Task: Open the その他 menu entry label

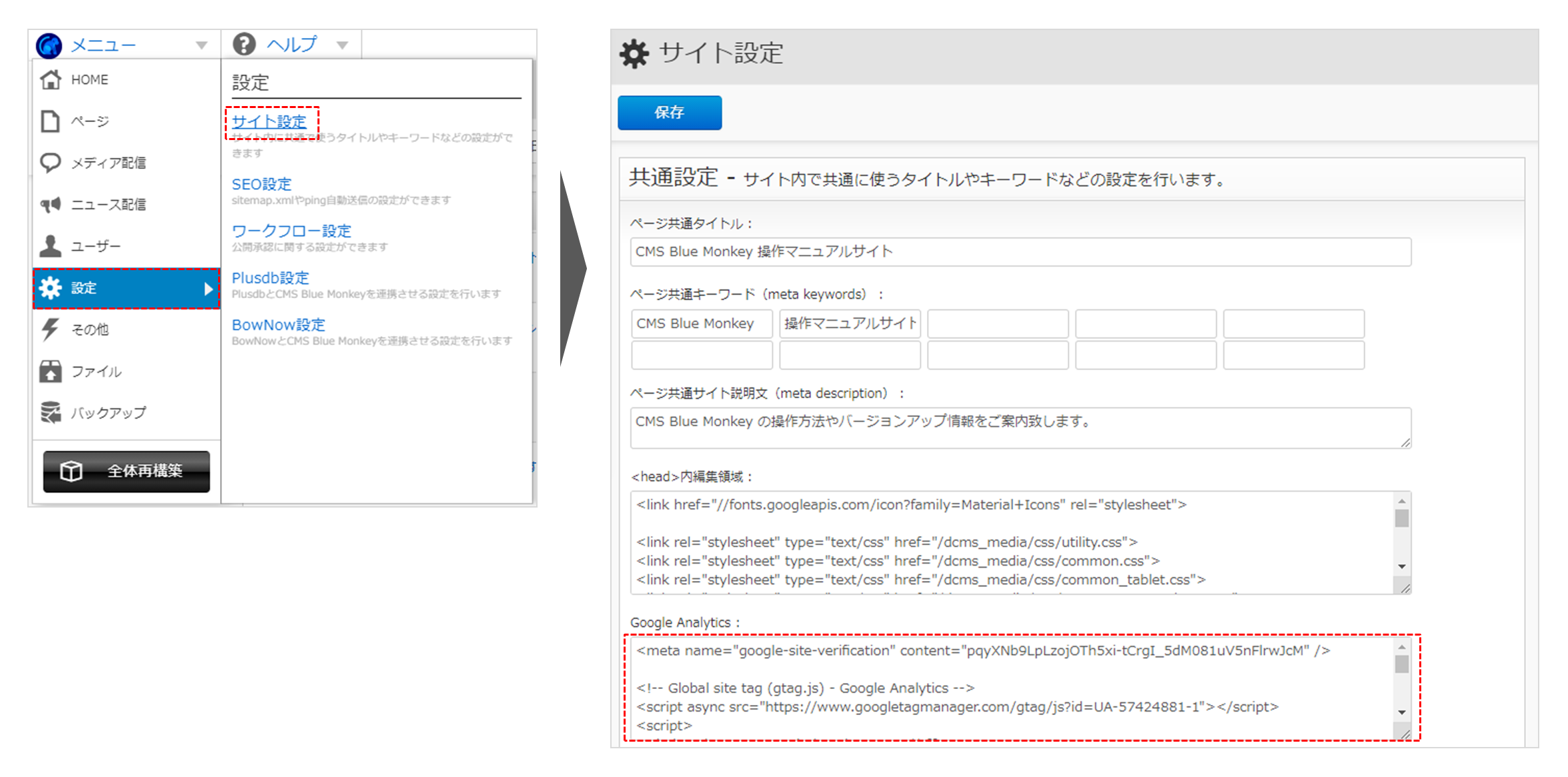Action: pyautogui.click(x=90, y=329)
